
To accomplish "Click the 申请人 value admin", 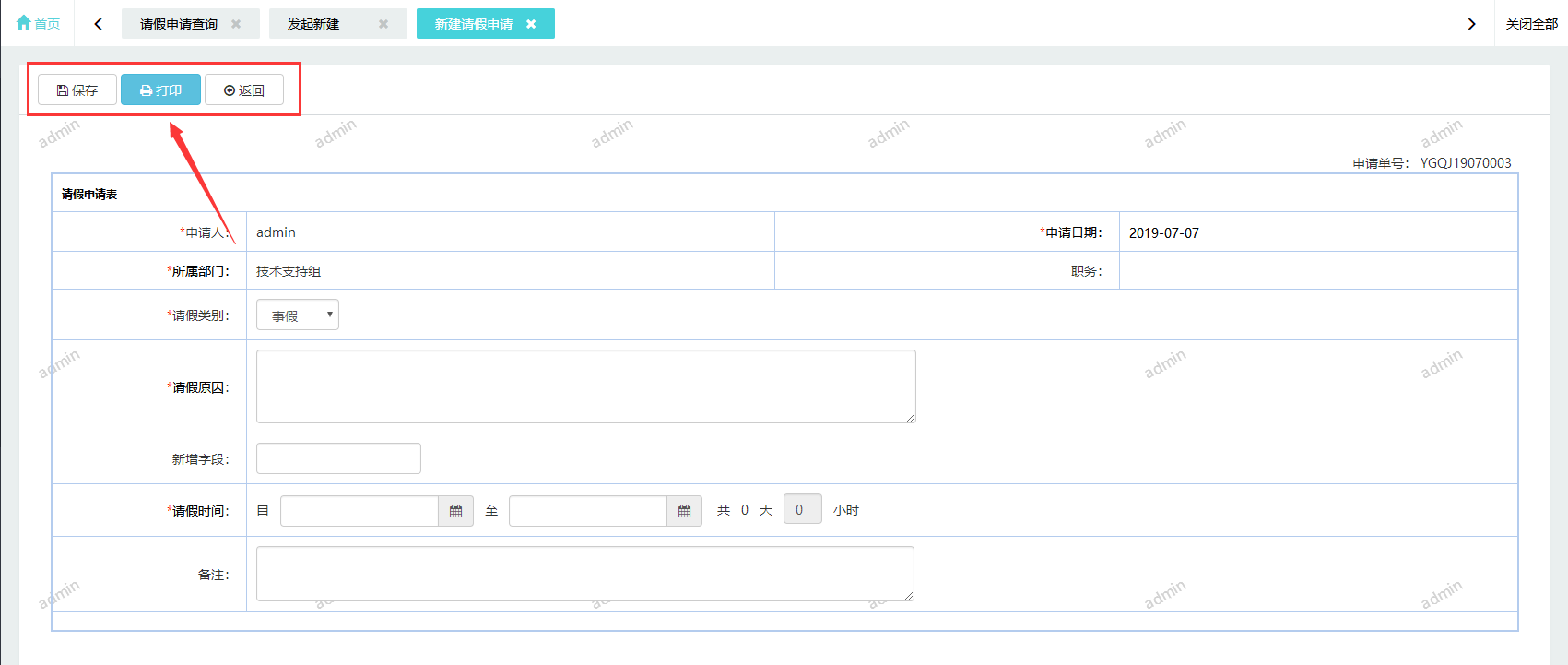I will pyautogui.click(x=276, y=232).
